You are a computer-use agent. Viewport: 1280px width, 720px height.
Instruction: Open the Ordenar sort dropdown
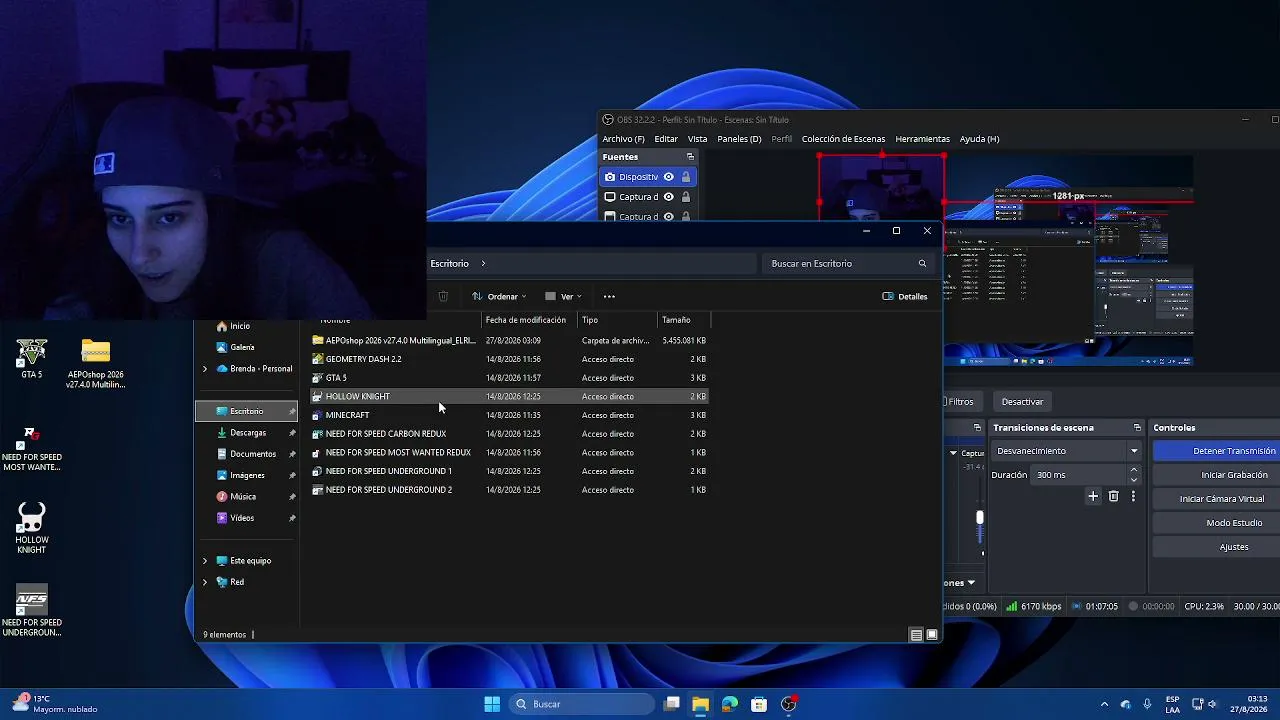(x=499, y=296)
